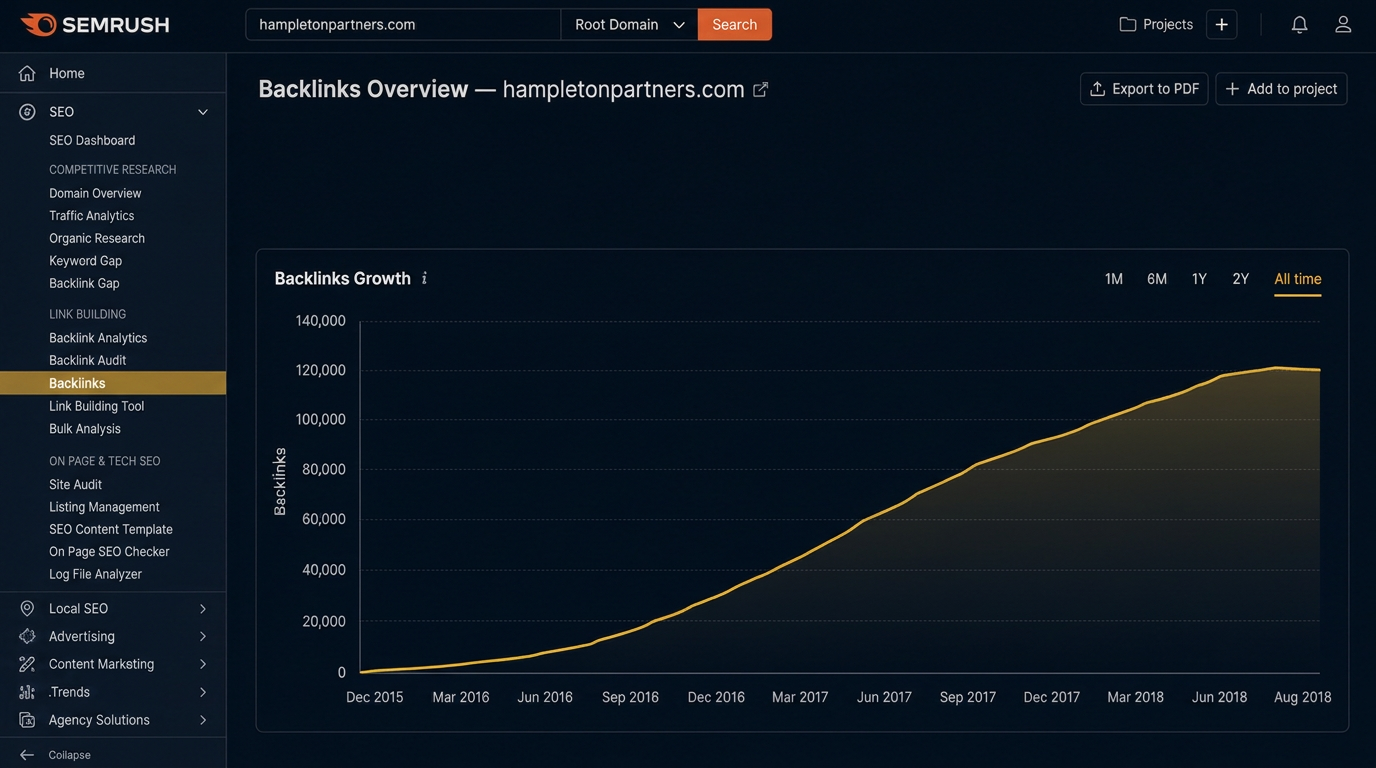This screenshot has width=1376, height=768.
Task: Expand the Advertising section
Action: (x=203, y=636)
